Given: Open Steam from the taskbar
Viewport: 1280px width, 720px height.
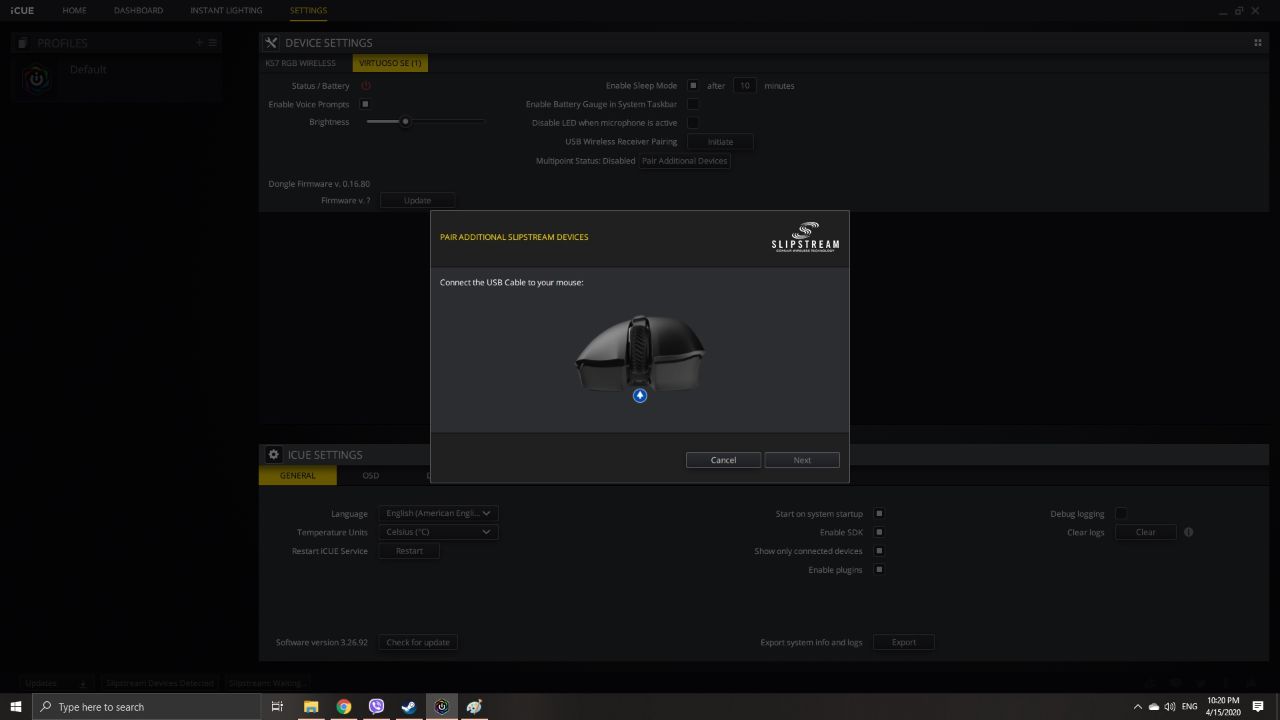Looking at the screenshot, I should [408, 706].
